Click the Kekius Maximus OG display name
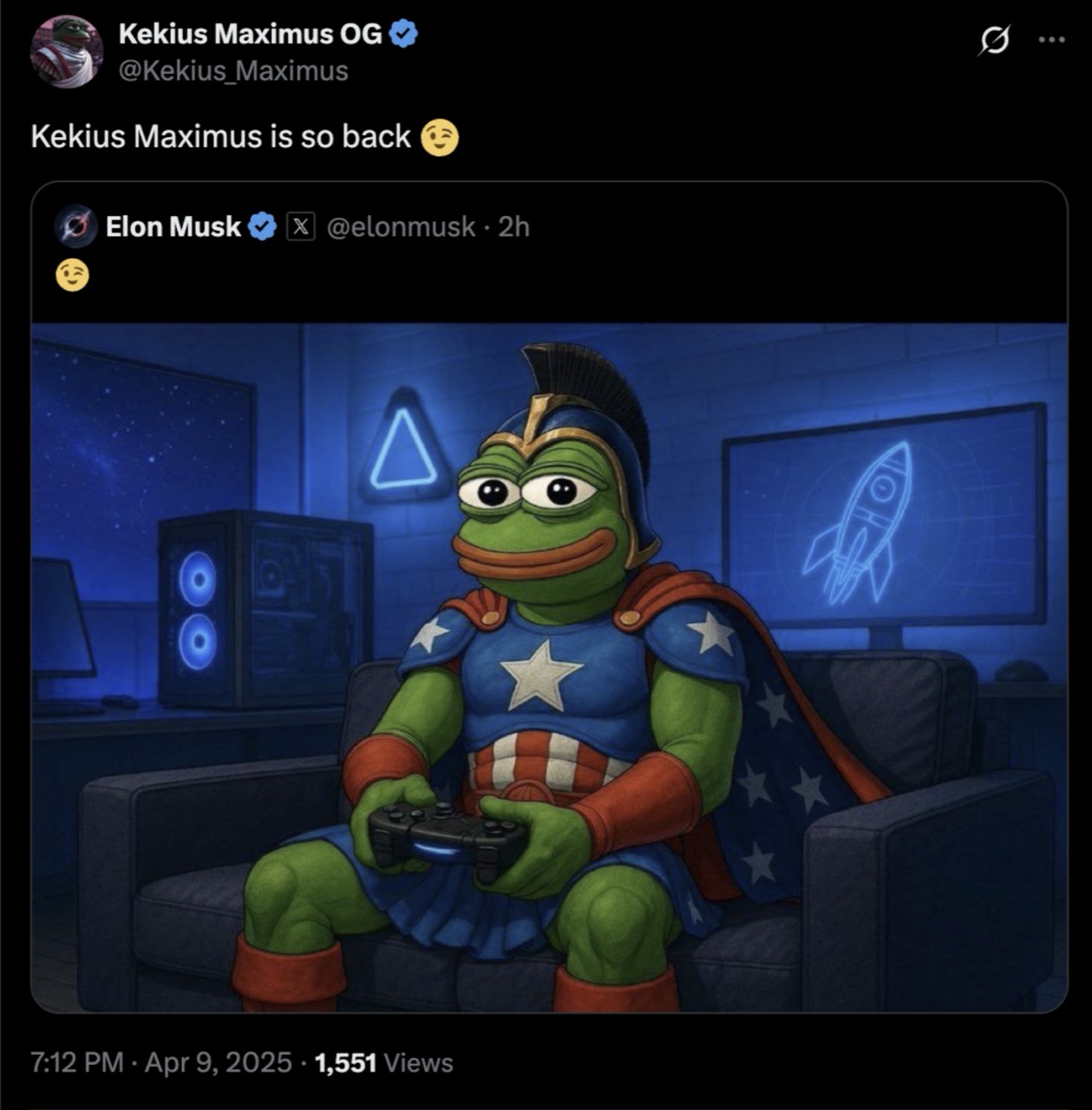Screen dimensions: 1092x1110 tap(250, 34)
